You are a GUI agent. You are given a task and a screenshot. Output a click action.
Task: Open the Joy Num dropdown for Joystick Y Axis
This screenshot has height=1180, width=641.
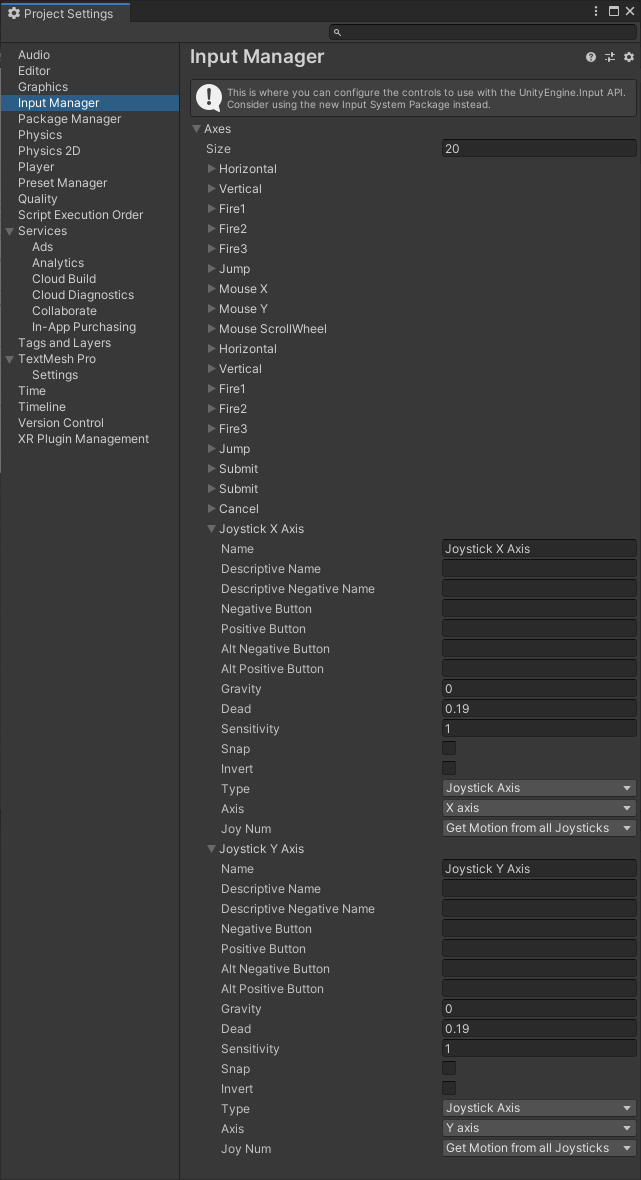click(539, 1148)
